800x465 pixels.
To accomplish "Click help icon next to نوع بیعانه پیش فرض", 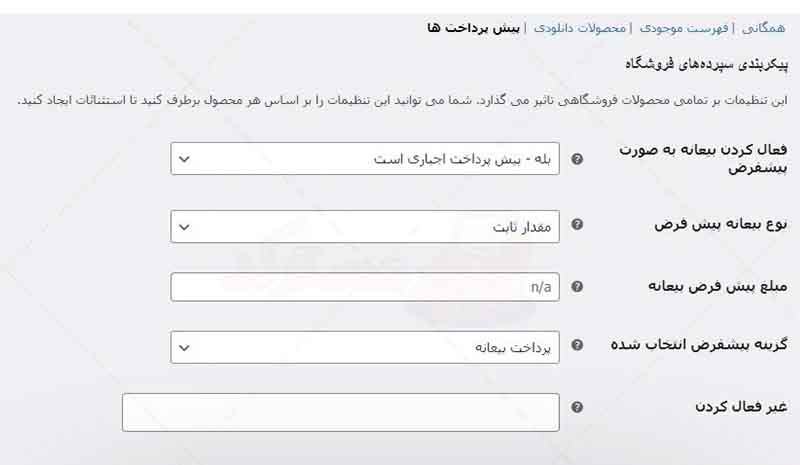I will 577,224.
